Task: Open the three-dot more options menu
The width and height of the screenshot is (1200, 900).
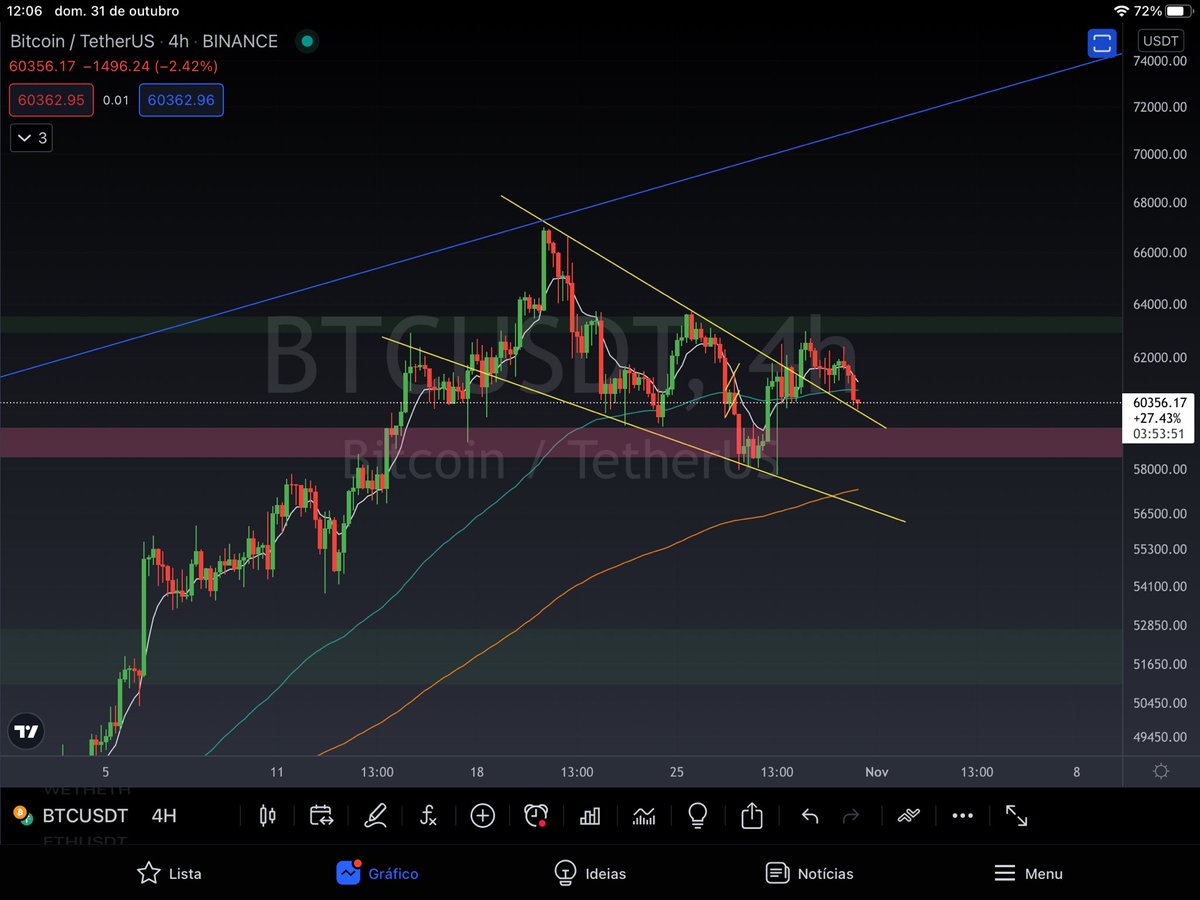Action: tap(962, 816)
